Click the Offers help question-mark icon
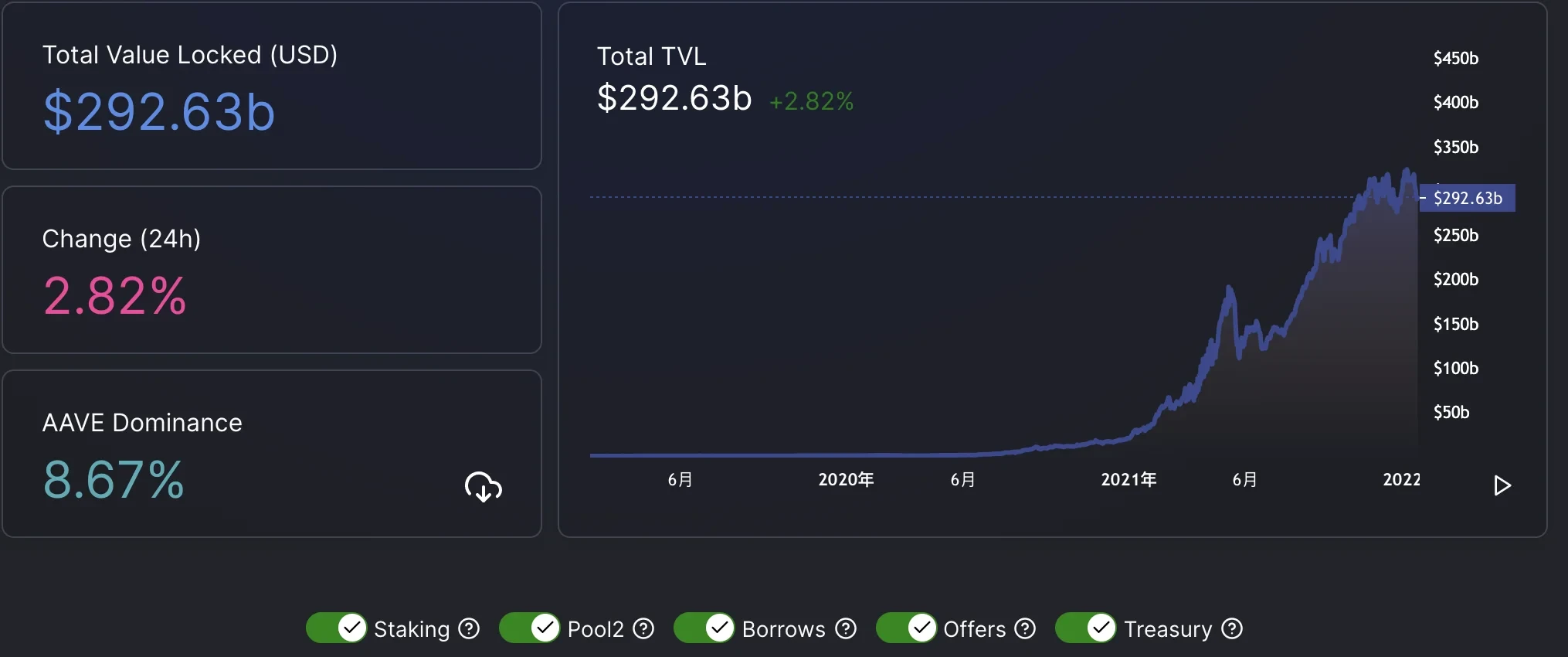 [x=1025, y=629]
